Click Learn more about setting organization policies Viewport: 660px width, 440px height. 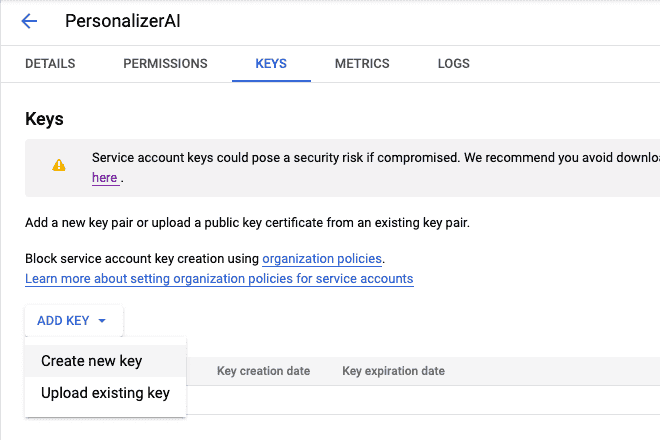(x=219, y=278)
